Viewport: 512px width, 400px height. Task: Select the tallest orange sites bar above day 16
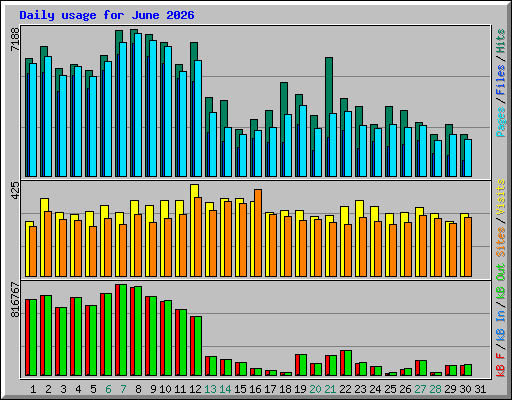(258, 233)
